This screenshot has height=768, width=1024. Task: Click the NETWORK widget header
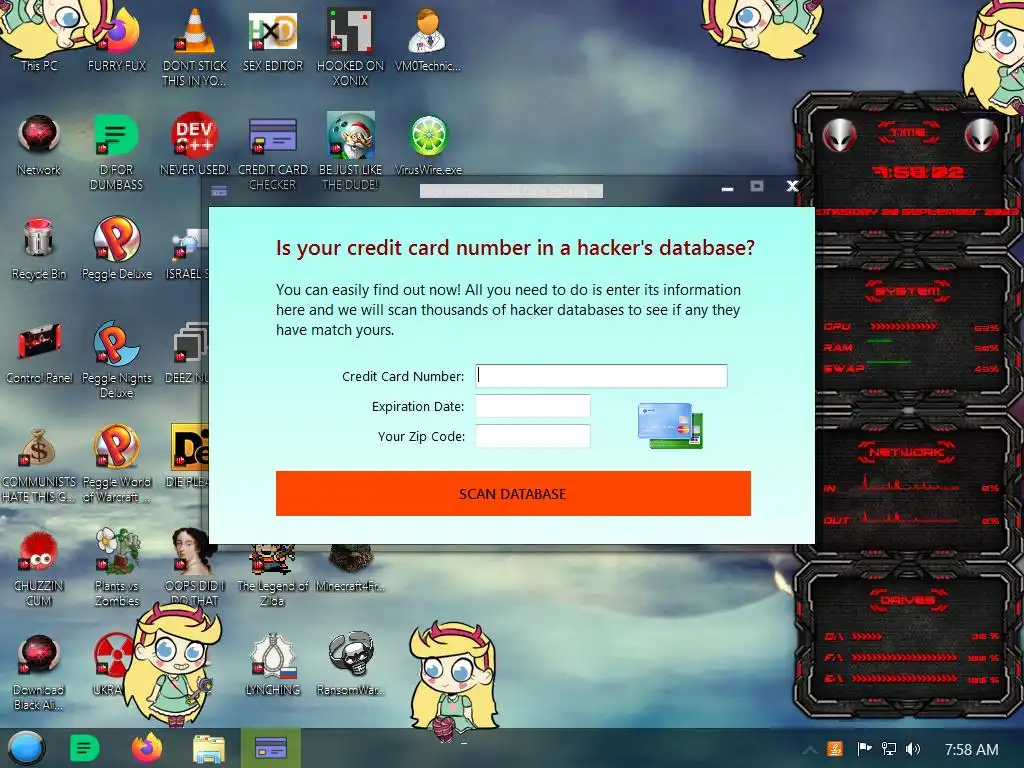(906, 452)
